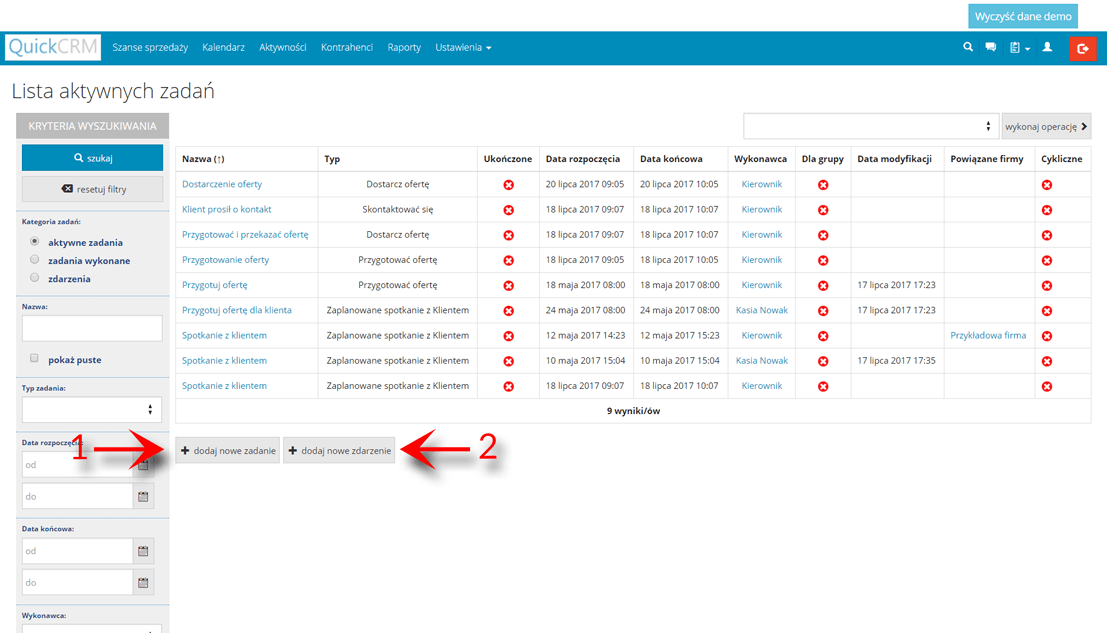The width and height of the screenshot is (1107, 633).
Task: Open the bulk operations dropdown above the table
Action: (x=870, y=125)
